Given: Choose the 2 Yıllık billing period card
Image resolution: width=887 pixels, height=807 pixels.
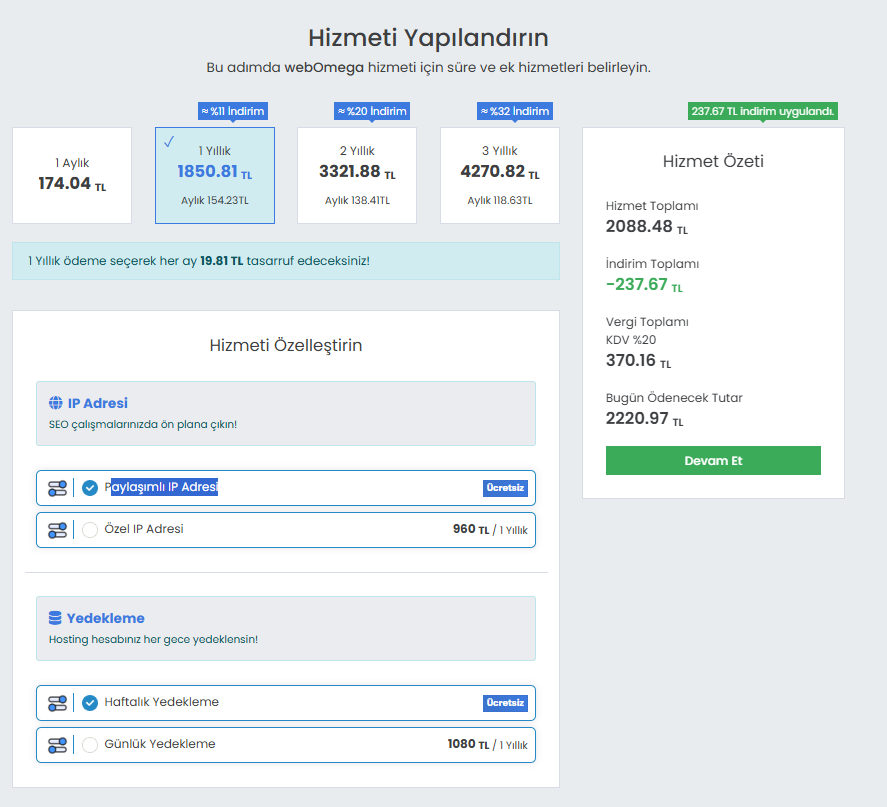Looking at the screenshot, I should (357, 175).
